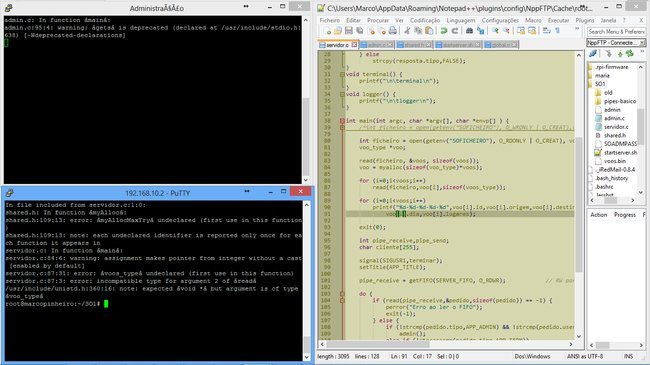Open the Executar menu
Image resolution: width=650 pixels, height=365 pixels.
pyautogui.click(x=558, y=20)
